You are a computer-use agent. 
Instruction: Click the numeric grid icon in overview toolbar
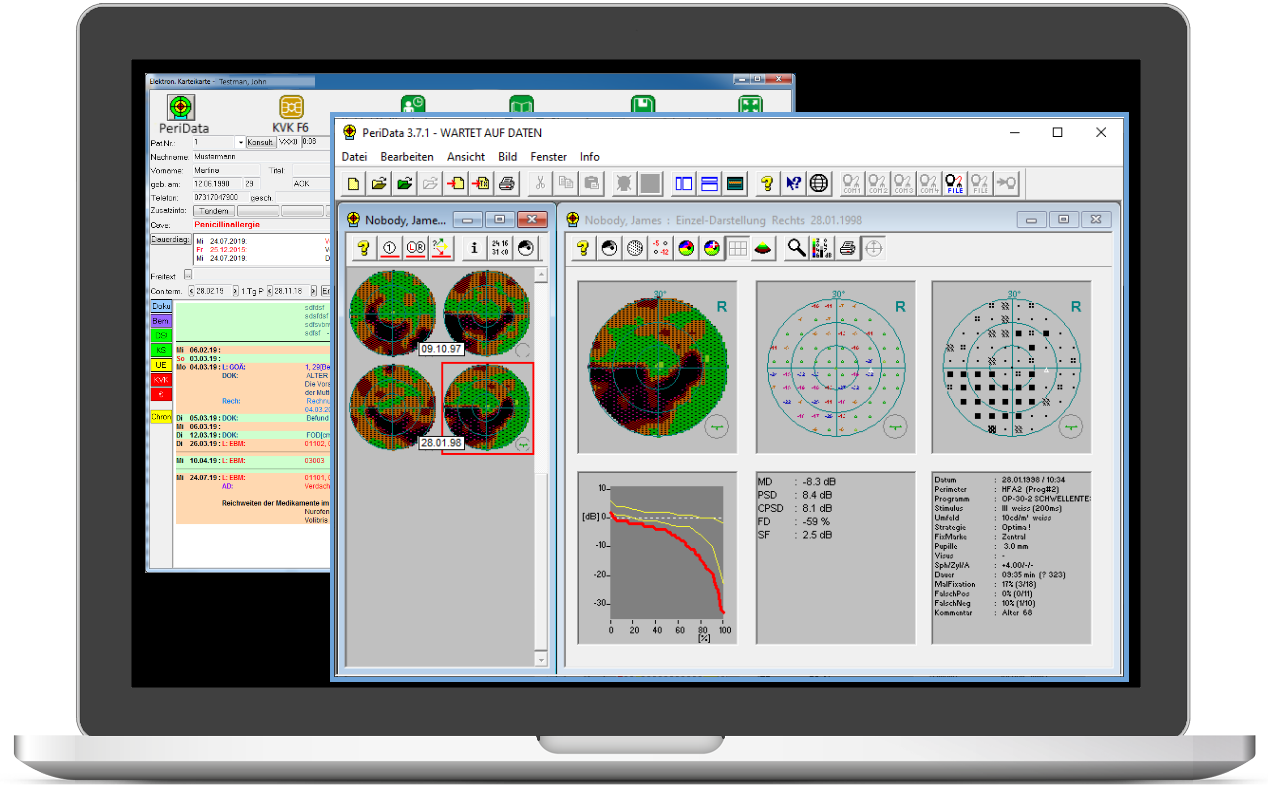pyautogui.click(x=500, y=248)
